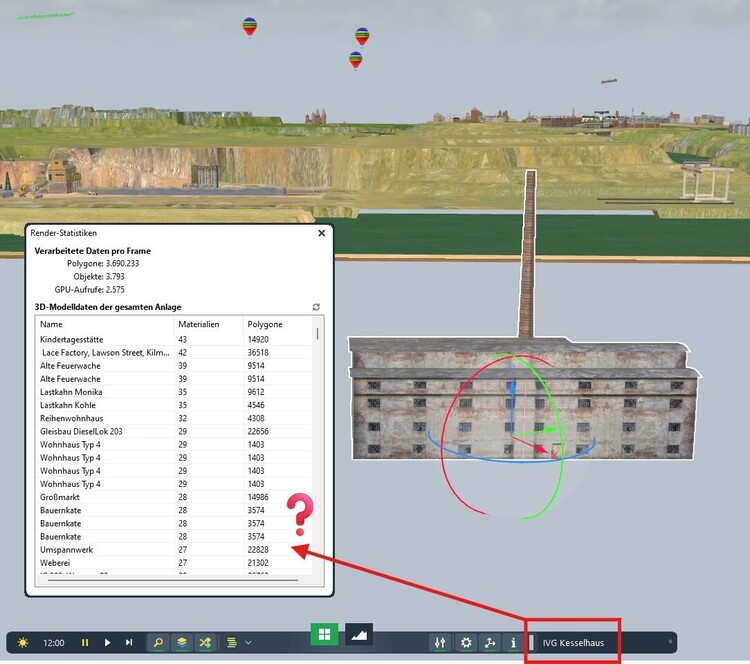This screenshot has width=750, height=664.
Task: Open the info icon in toolbar
Action: coord(513,643)
